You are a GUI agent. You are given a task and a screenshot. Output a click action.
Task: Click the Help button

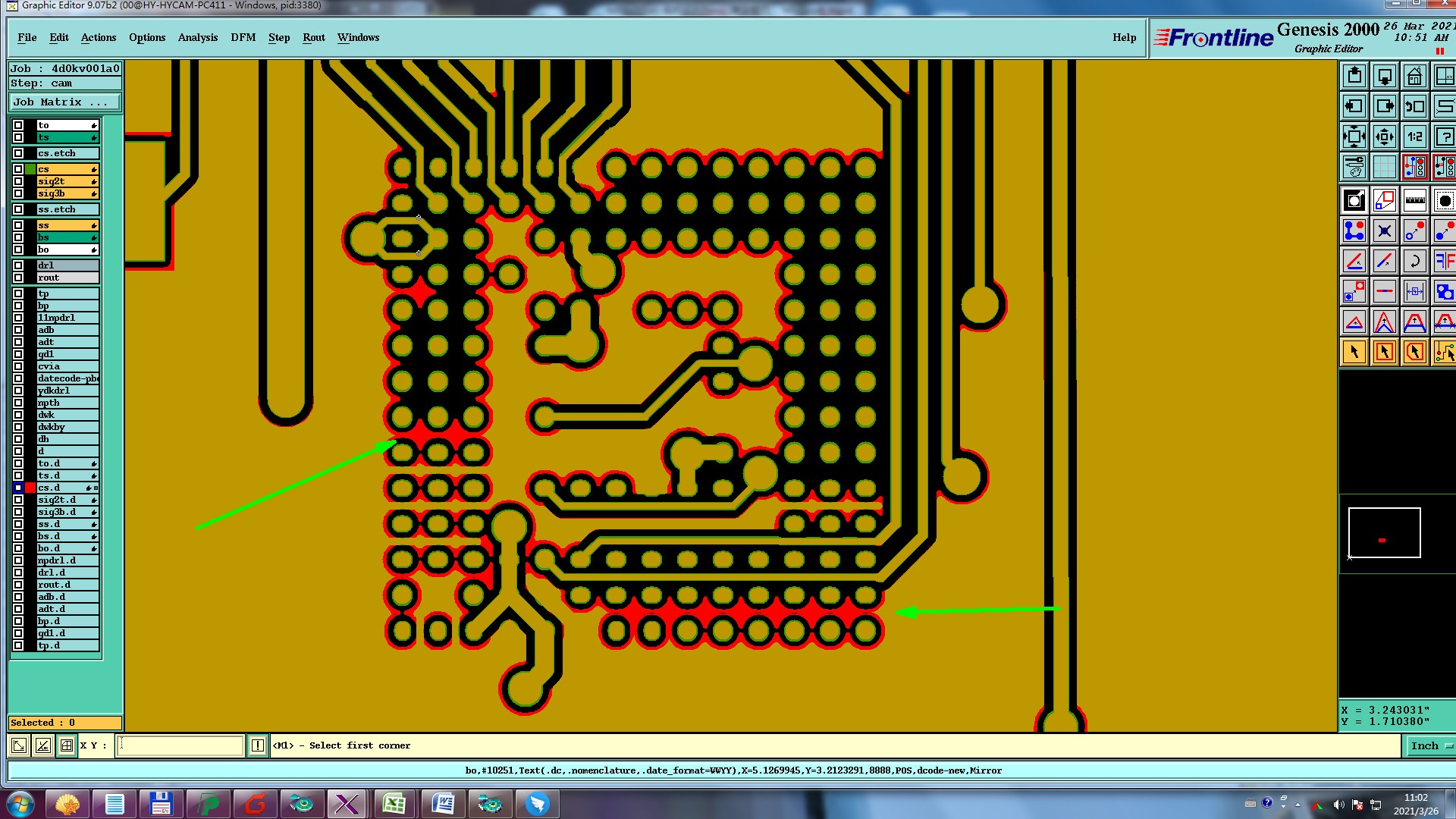pos(1124,37)
